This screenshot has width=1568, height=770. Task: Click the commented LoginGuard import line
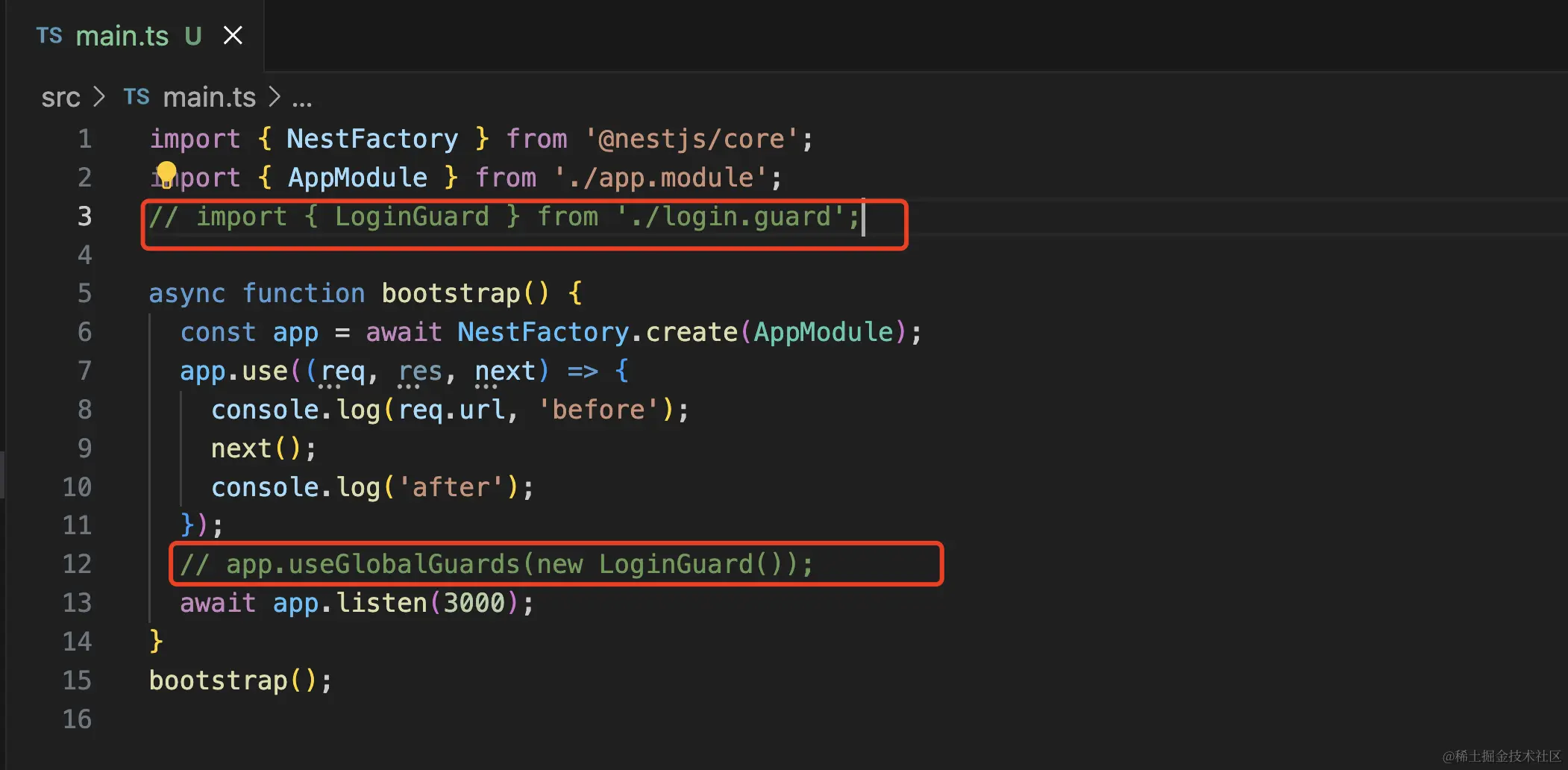point(504,217)
